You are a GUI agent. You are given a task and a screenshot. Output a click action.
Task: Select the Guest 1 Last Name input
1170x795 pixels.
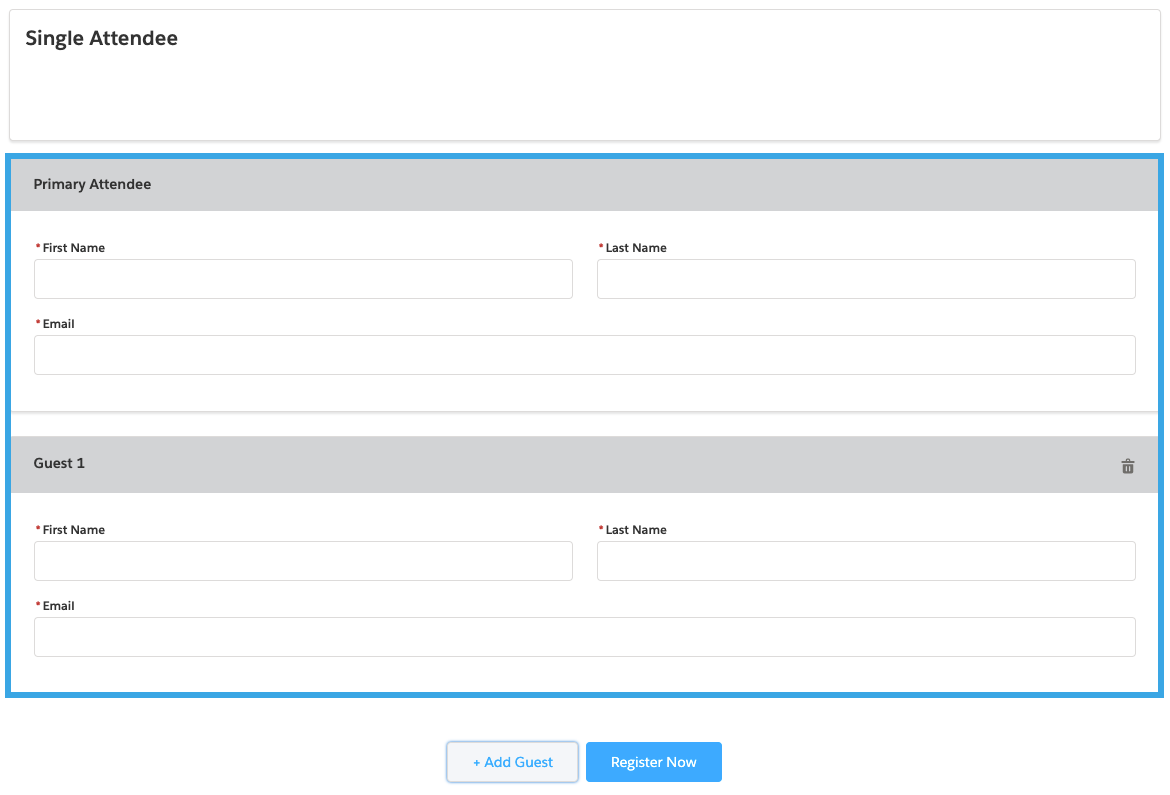coord(866,561)
